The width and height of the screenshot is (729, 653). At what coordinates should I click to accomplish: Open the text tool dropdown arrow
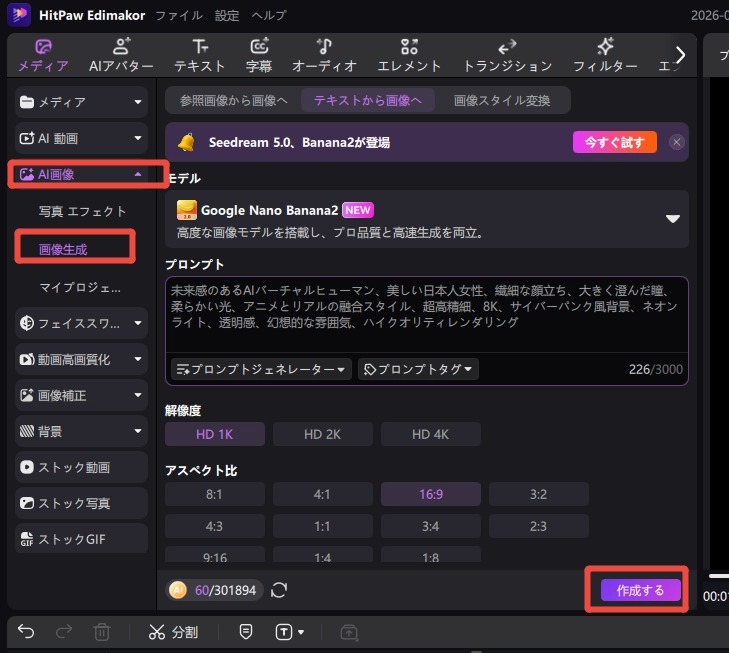click(x=301, y=632)
